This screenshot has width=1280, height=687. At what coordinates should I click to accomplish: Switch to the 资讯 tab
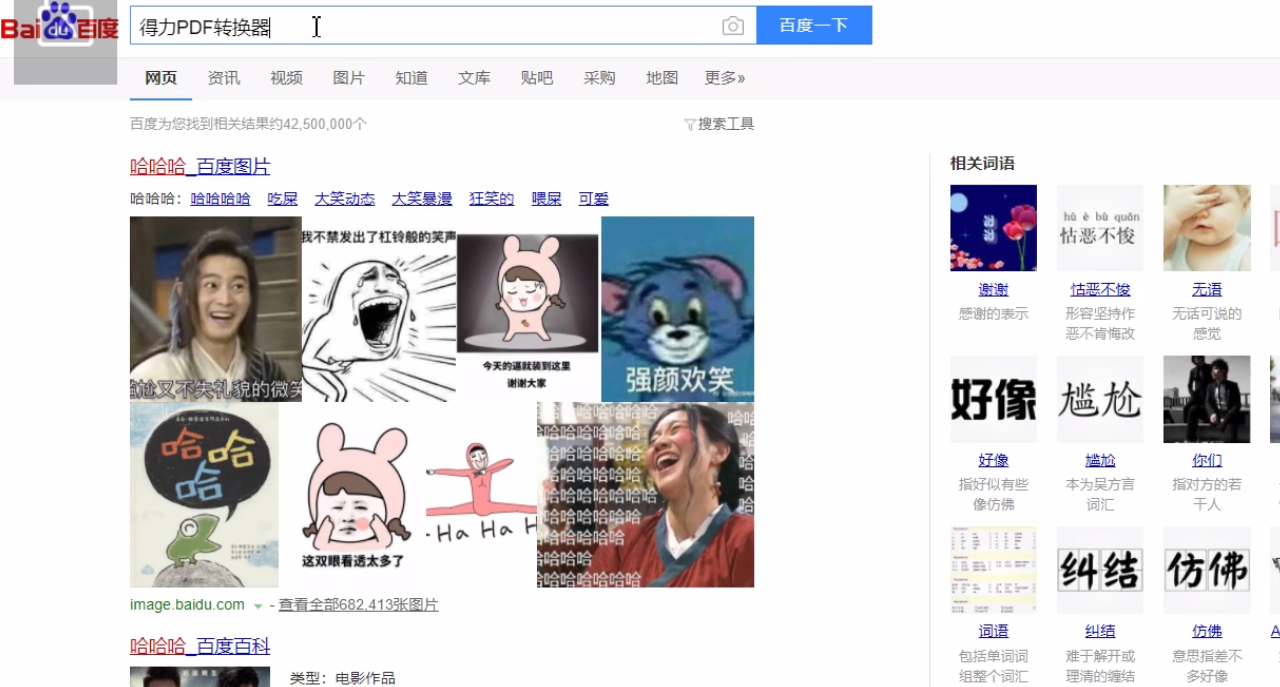point(224,78)
